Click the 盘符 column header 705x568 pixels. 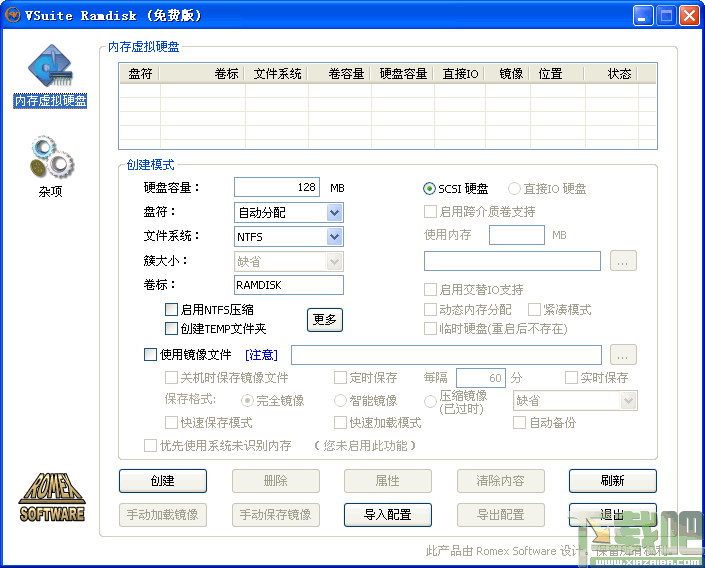[x=140, y=73]
